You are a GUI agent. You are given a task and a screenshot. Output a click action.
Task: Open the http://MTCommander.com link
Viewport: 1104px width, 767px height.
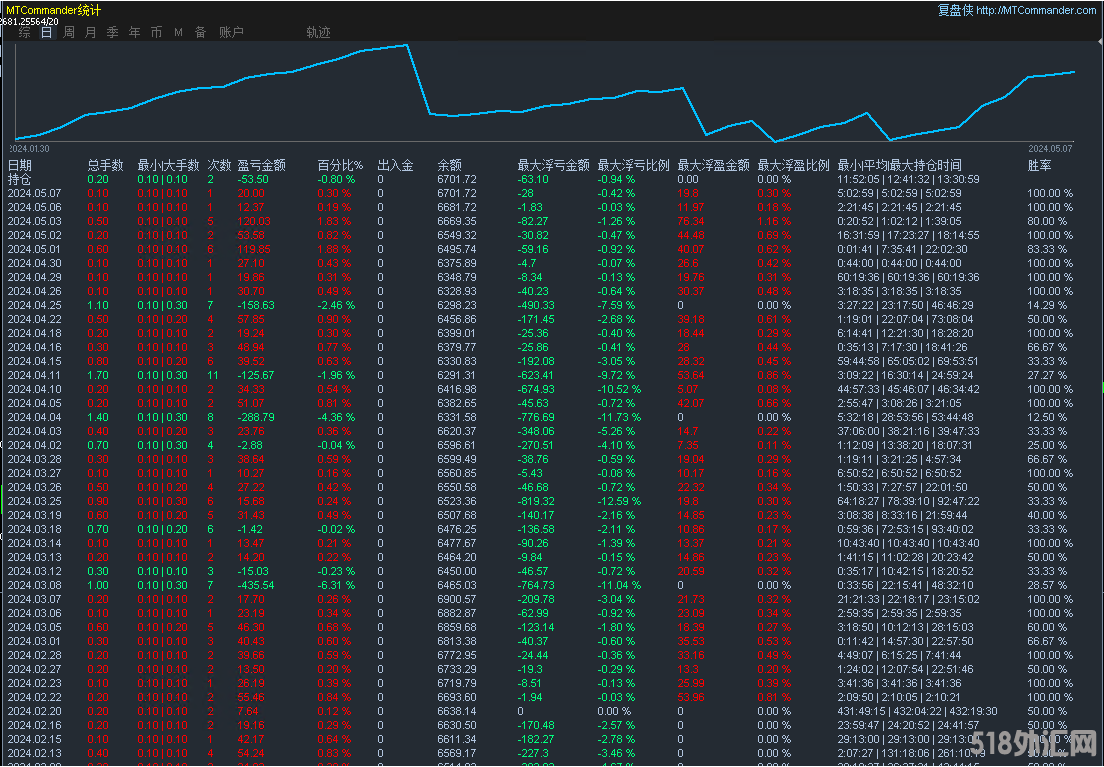click(x=1036, y=10)
